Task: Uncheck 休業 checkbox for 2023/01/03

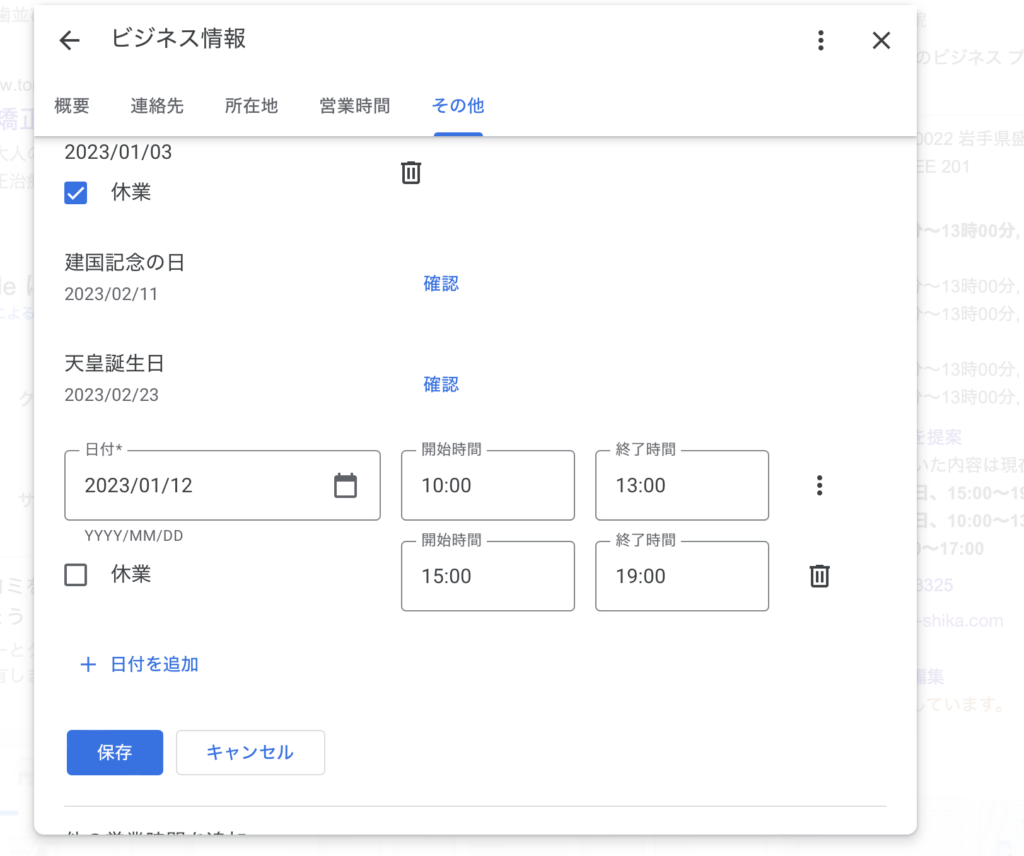Action: [76, 193]
